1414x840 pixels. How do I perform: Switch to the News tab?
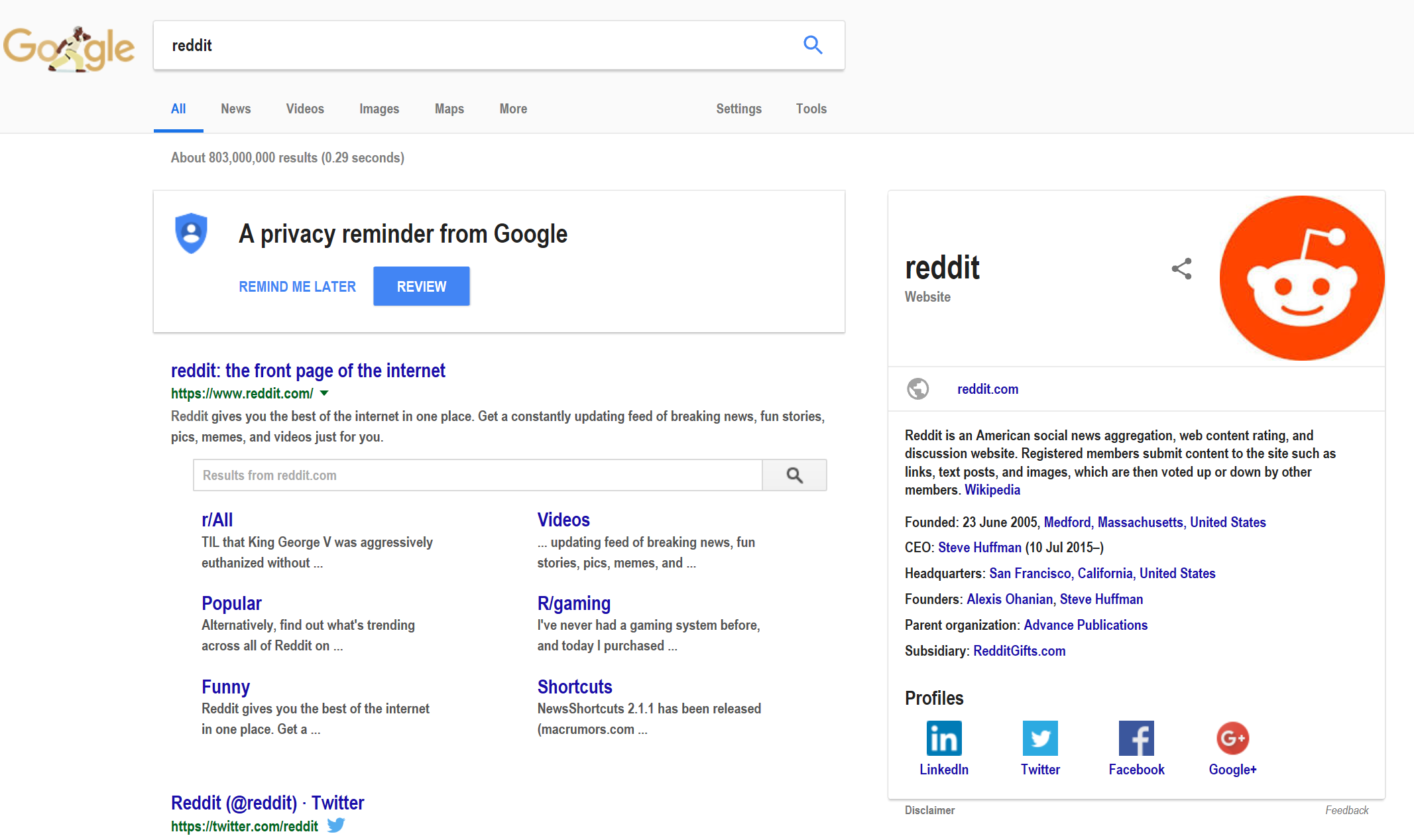point(235,109)
